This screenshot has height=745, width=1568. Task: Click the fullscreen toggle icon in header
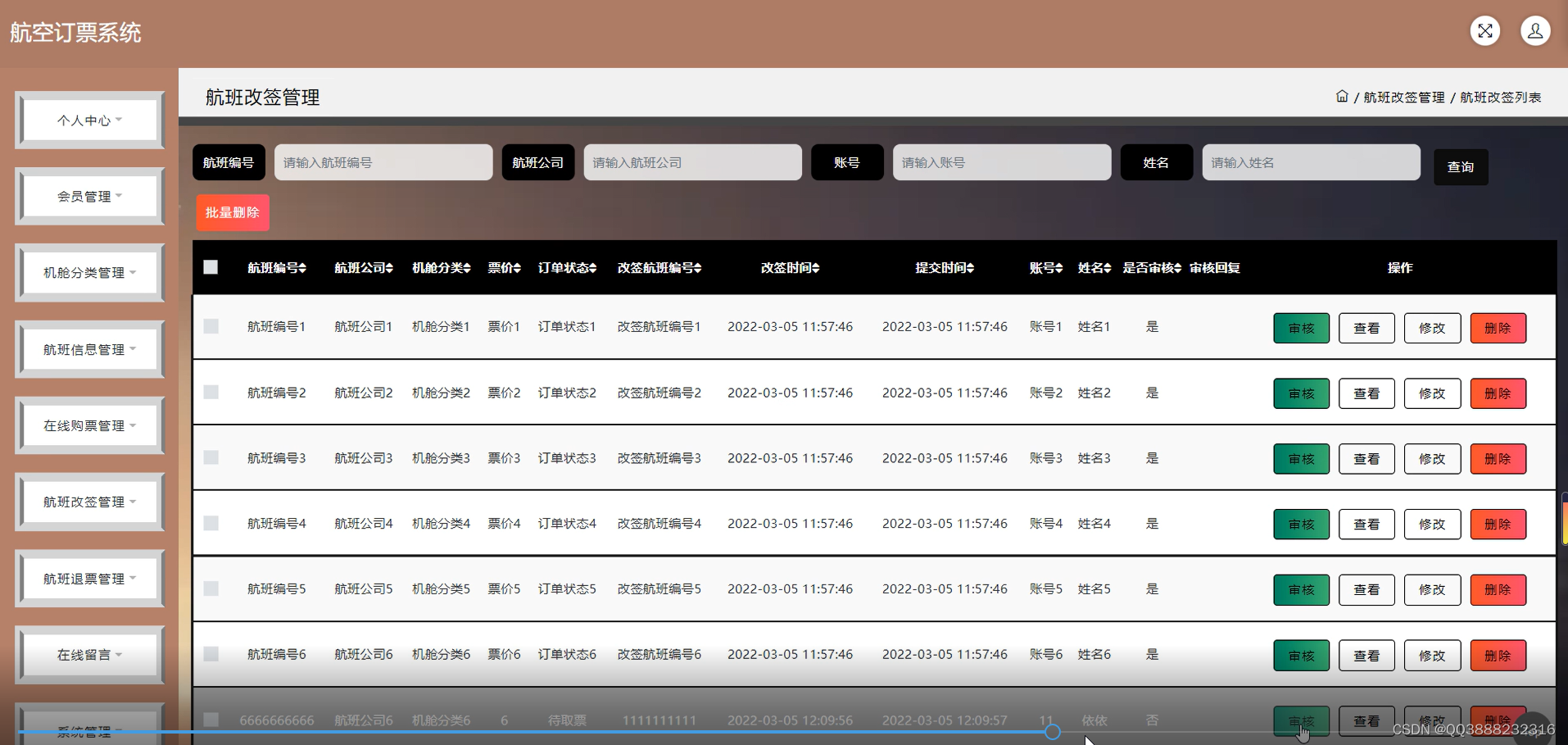tap(1484, 31)
